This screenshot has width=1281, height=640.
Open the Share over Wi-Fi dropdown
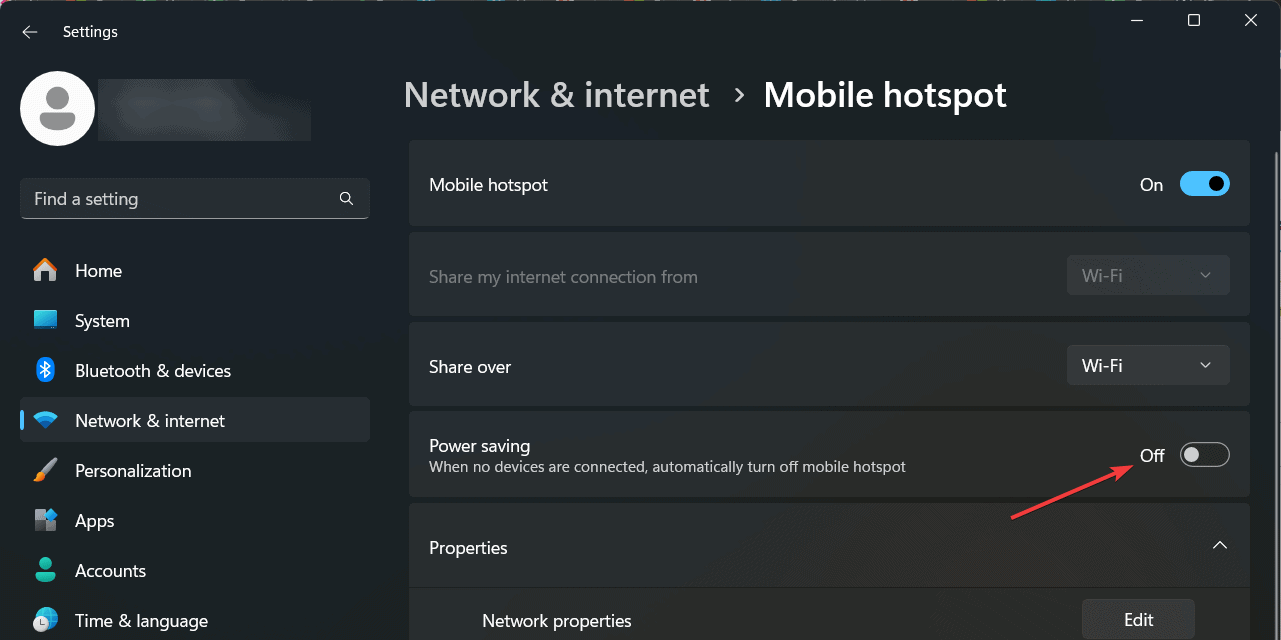(x=1148, y=366)
